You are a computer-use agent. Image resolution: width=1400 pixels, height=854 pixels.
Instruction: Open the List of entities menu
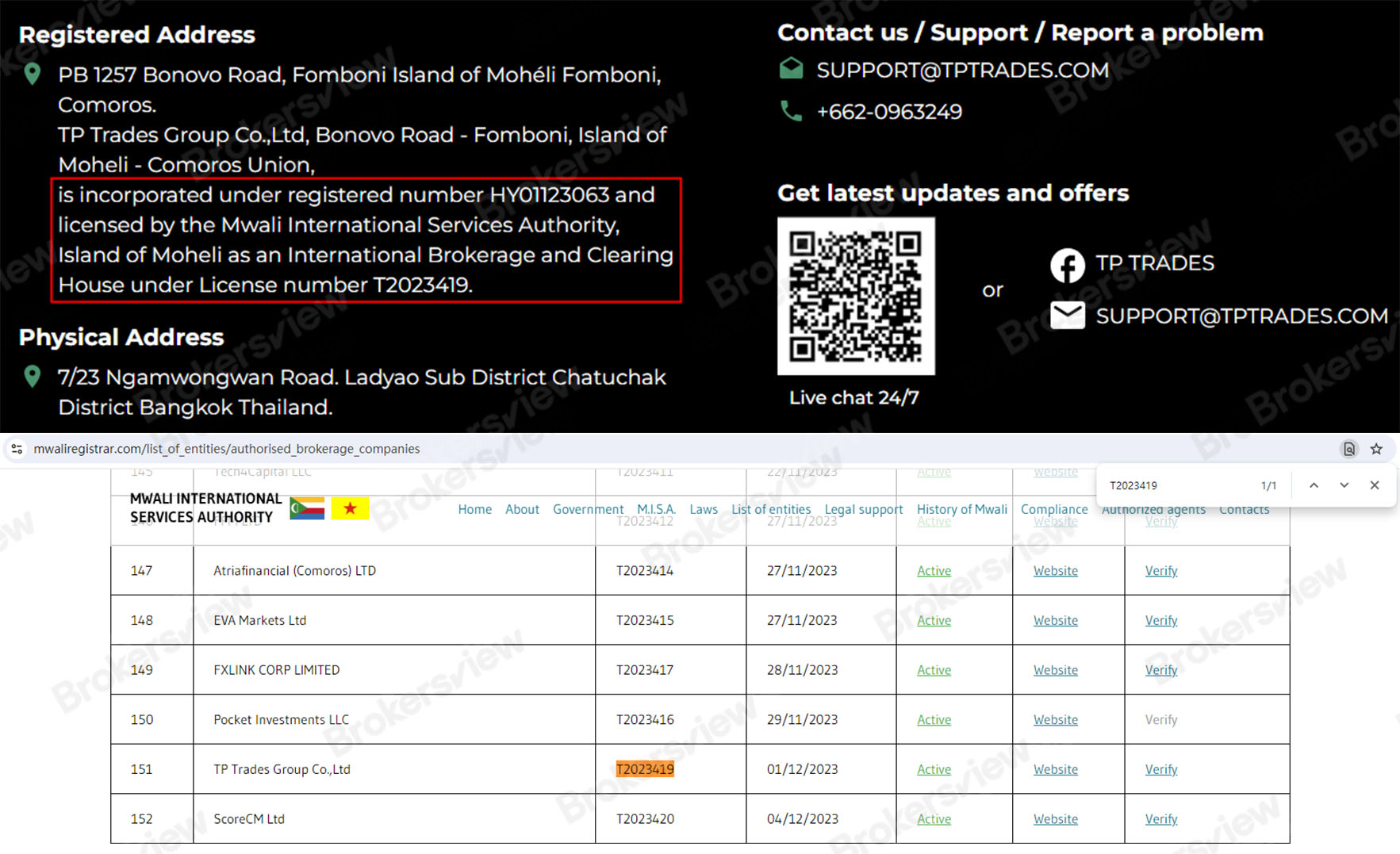click(x=771, y=509)
